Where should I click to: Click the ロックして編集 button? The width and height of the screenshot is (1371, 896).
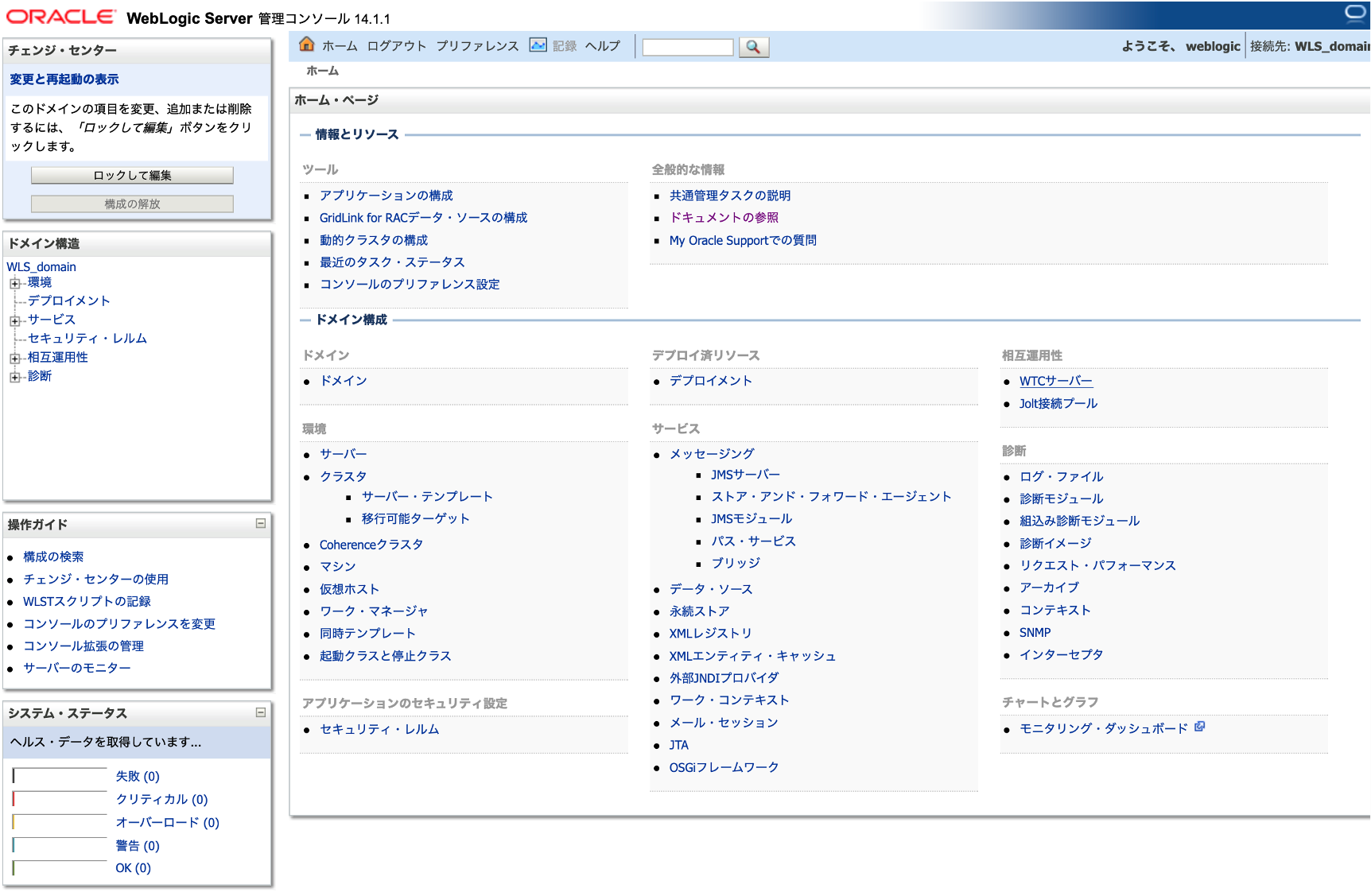point(132,175)
